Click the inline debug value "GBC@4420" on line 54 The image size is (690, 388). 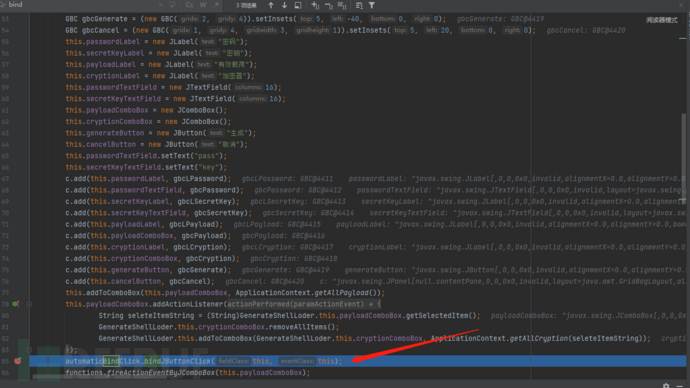tap(609, 30)
